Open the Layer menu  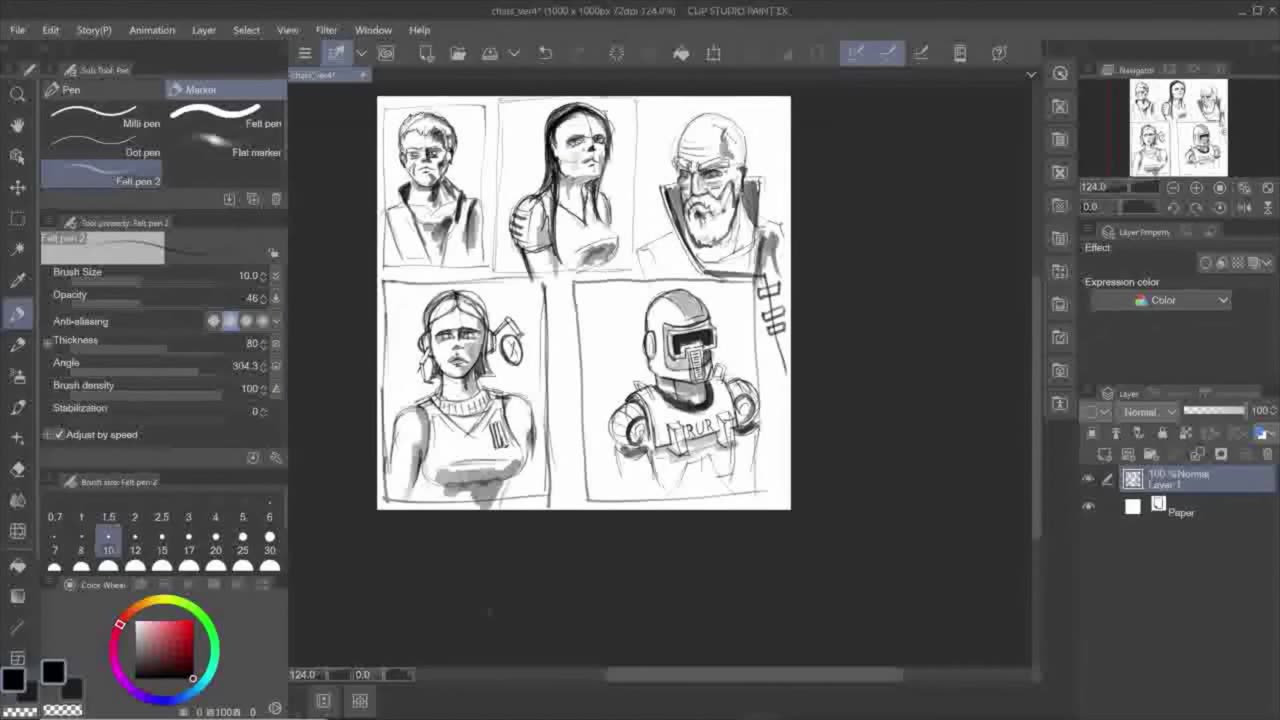[204, 30]
